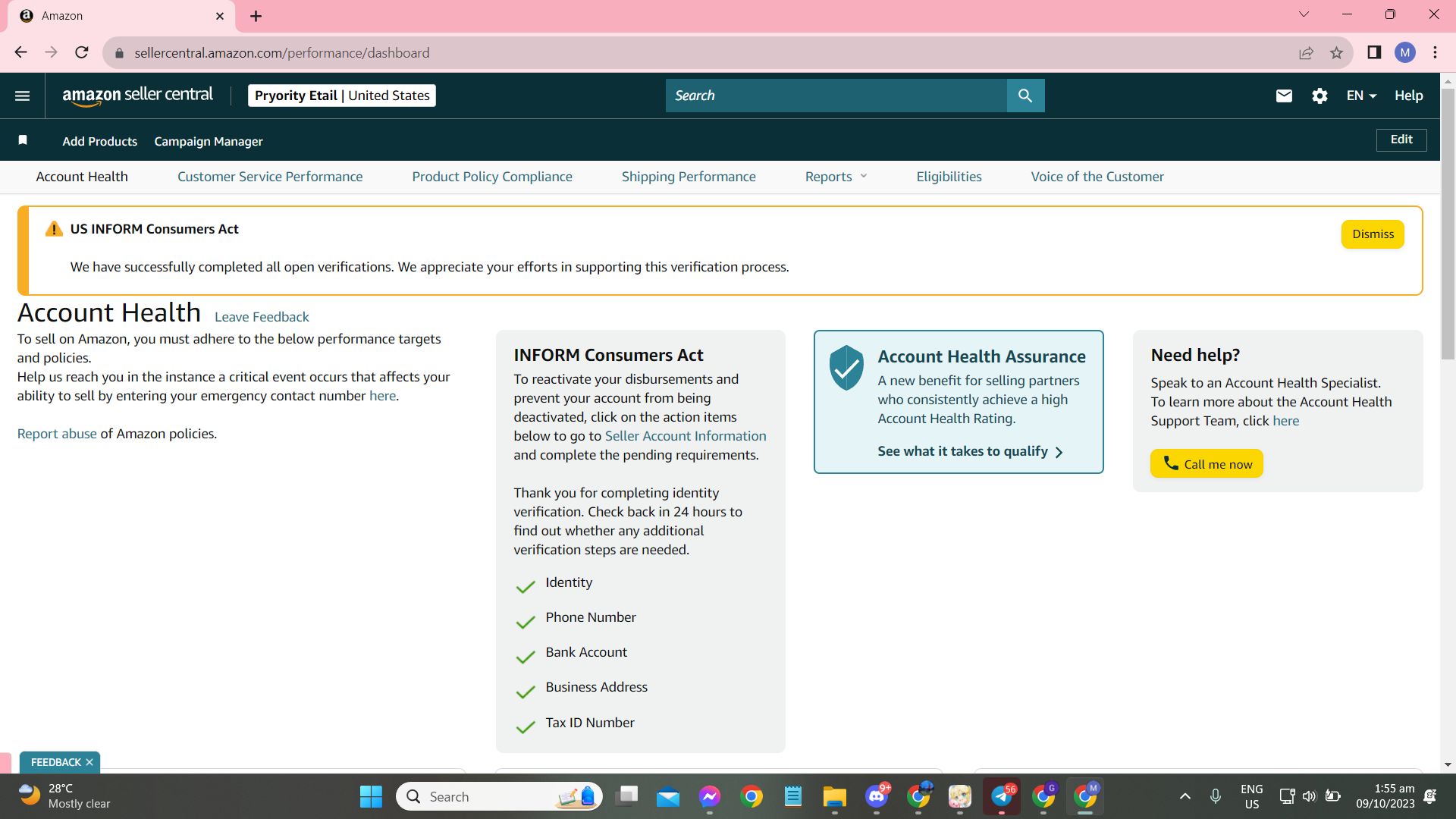The width and height of the screenshot is (1456, 819).
Task: Open the ENG US keyboard language indicator
Action: (x=1252, y=796)
